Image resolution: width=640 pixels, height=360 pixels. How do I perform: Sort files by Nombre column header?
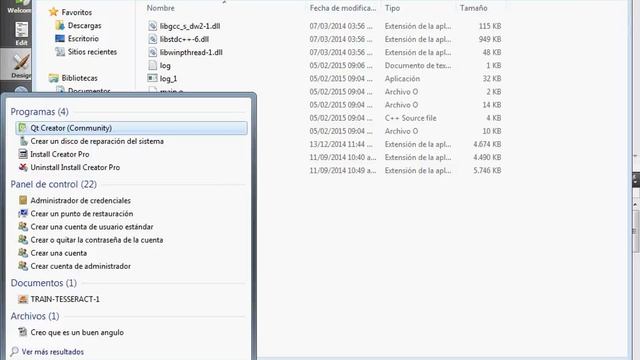(160, 8)
